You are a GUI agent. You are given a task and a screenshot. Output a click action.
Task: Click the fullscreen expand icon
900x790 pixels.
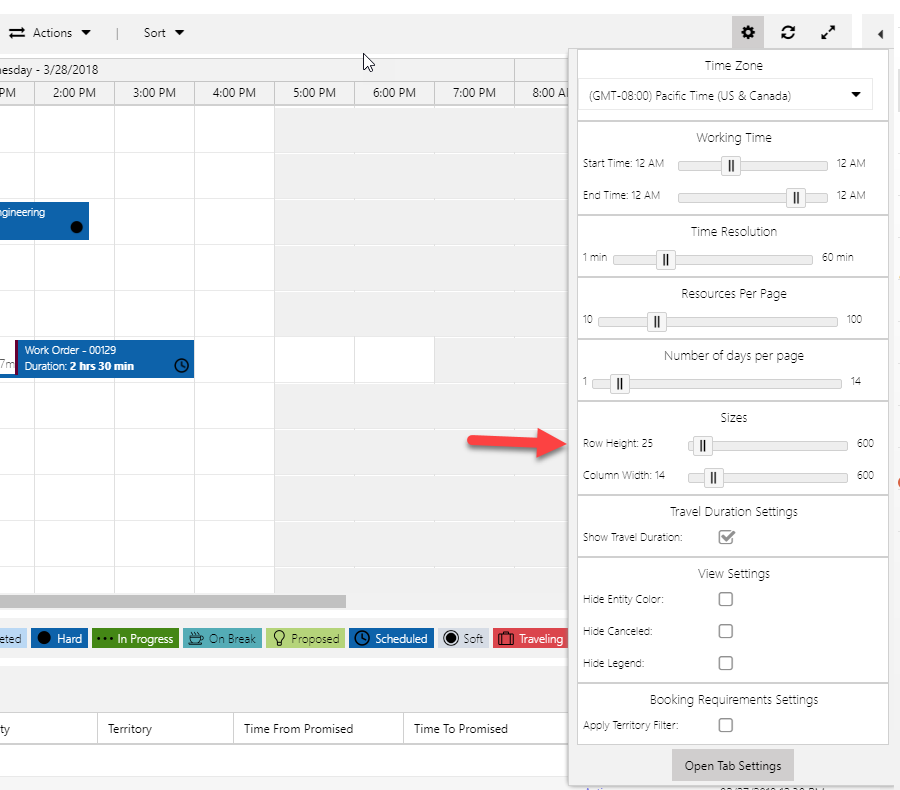point(828,32)
